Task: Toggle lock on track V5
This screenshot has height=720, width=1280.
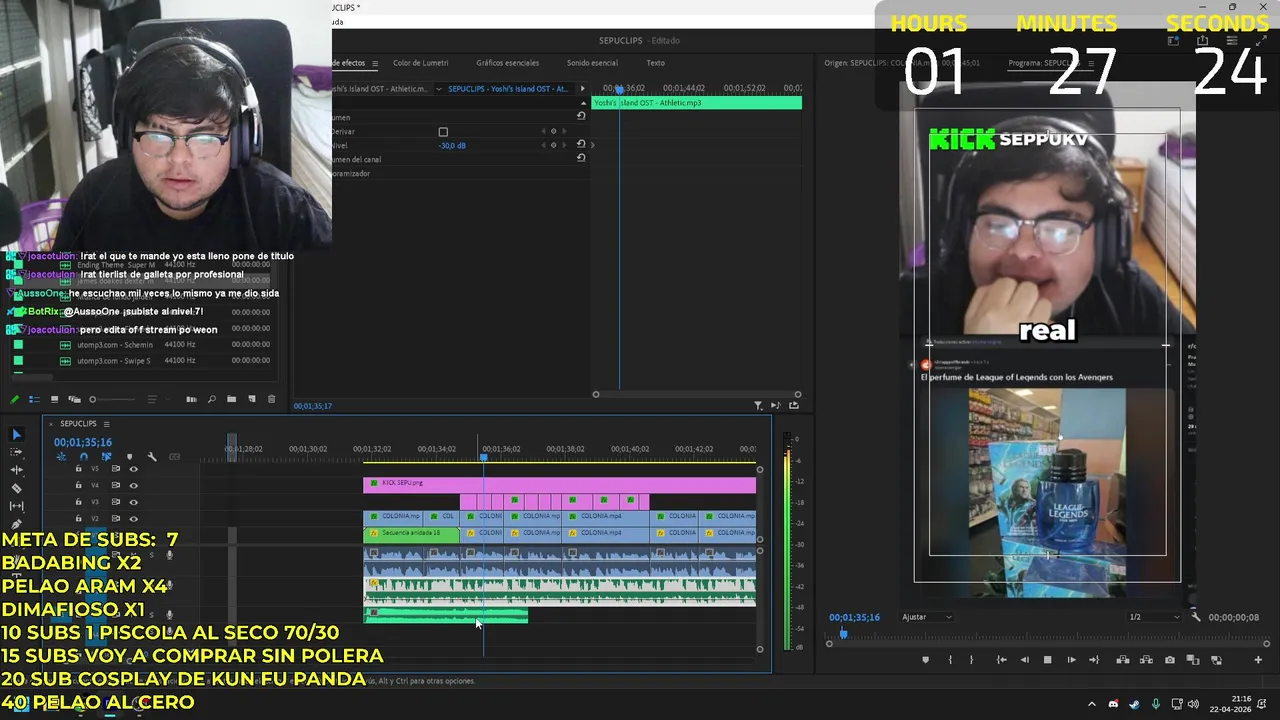Action: [78, 469]
